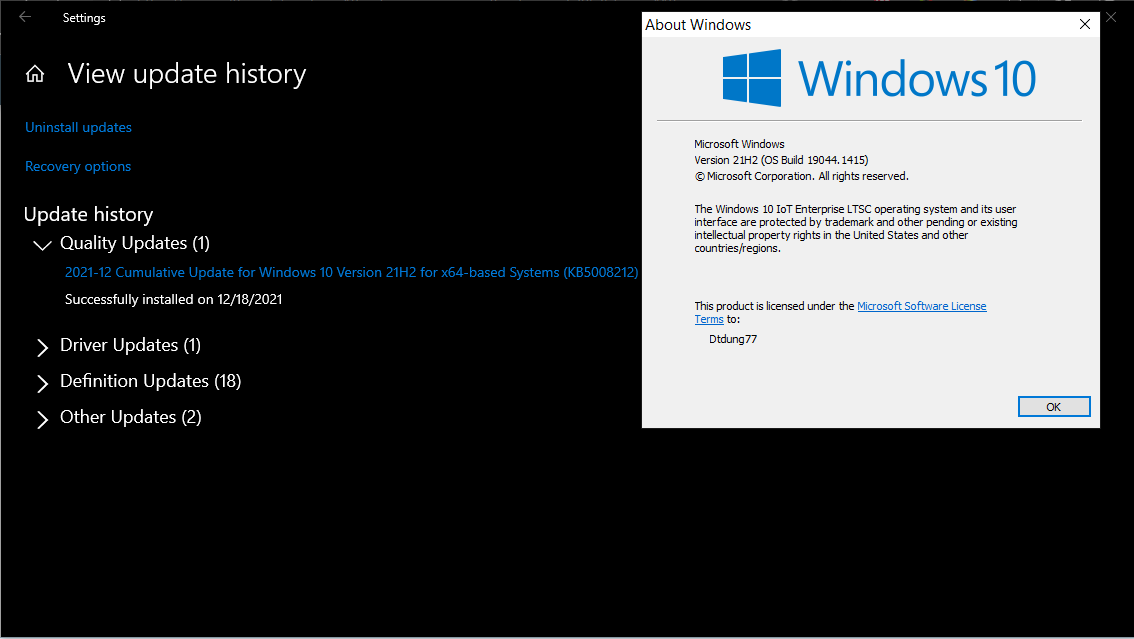This screenshot has width=1134, height=639.
Task: Click the Windows 10 IoT Enterprise LTSC paragraph
Action: tap(856, 228)
